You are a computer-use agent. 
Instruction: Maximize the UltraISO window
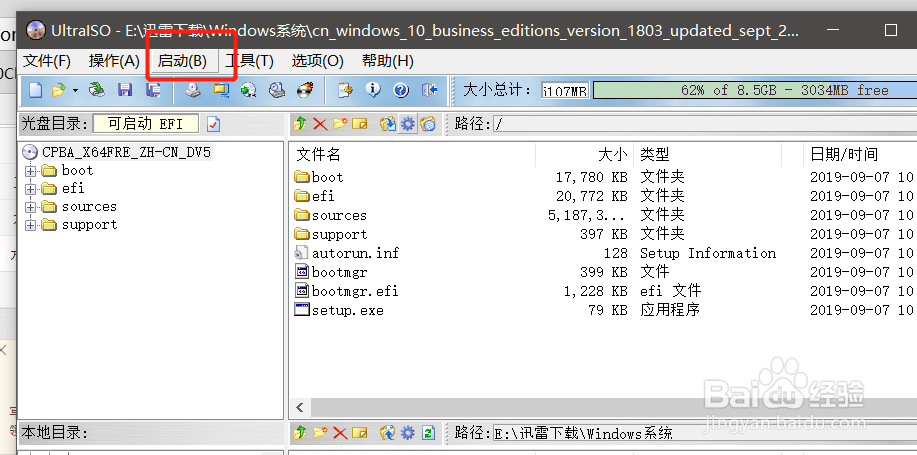pyautogui.click(x=891, y=30)
